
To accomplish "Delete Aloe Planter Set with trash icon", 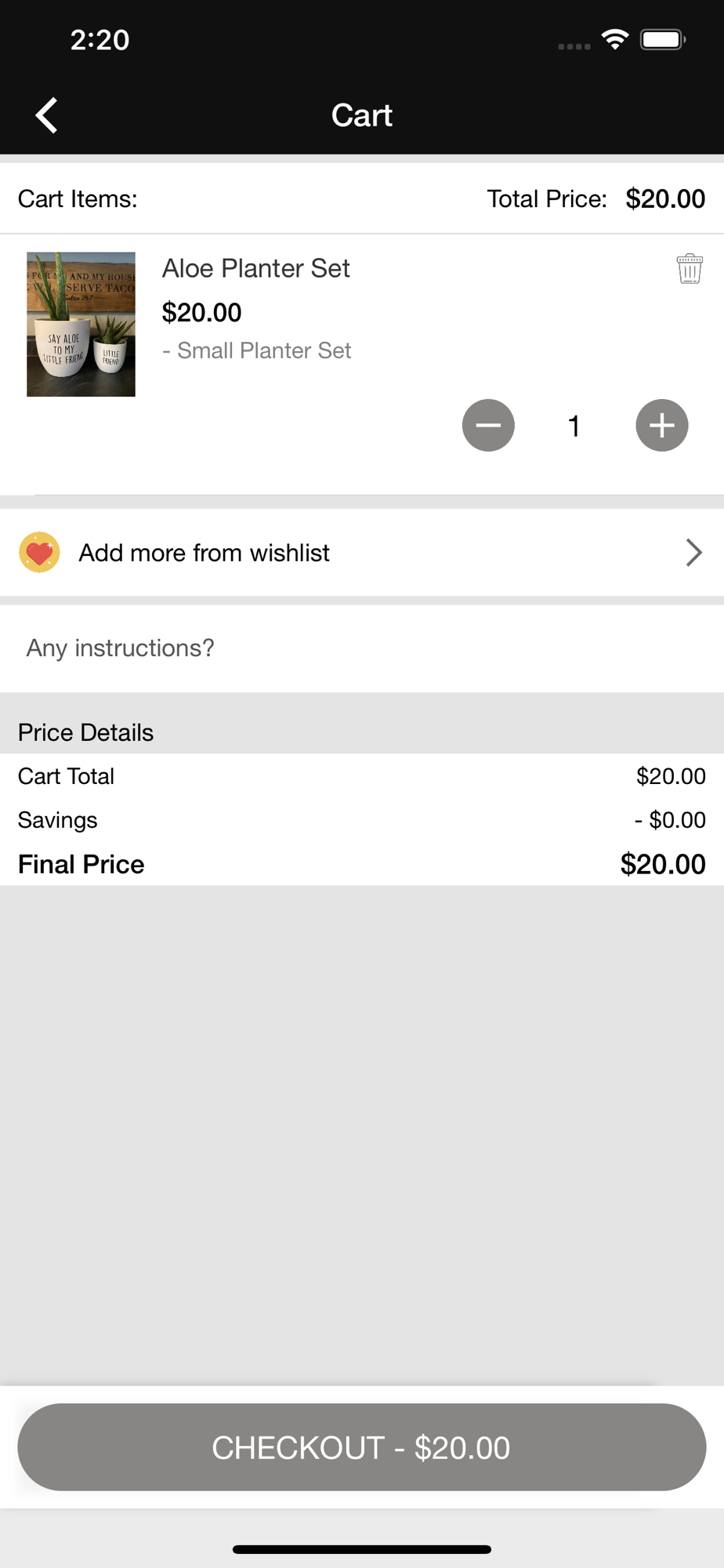I will [690, 269].
